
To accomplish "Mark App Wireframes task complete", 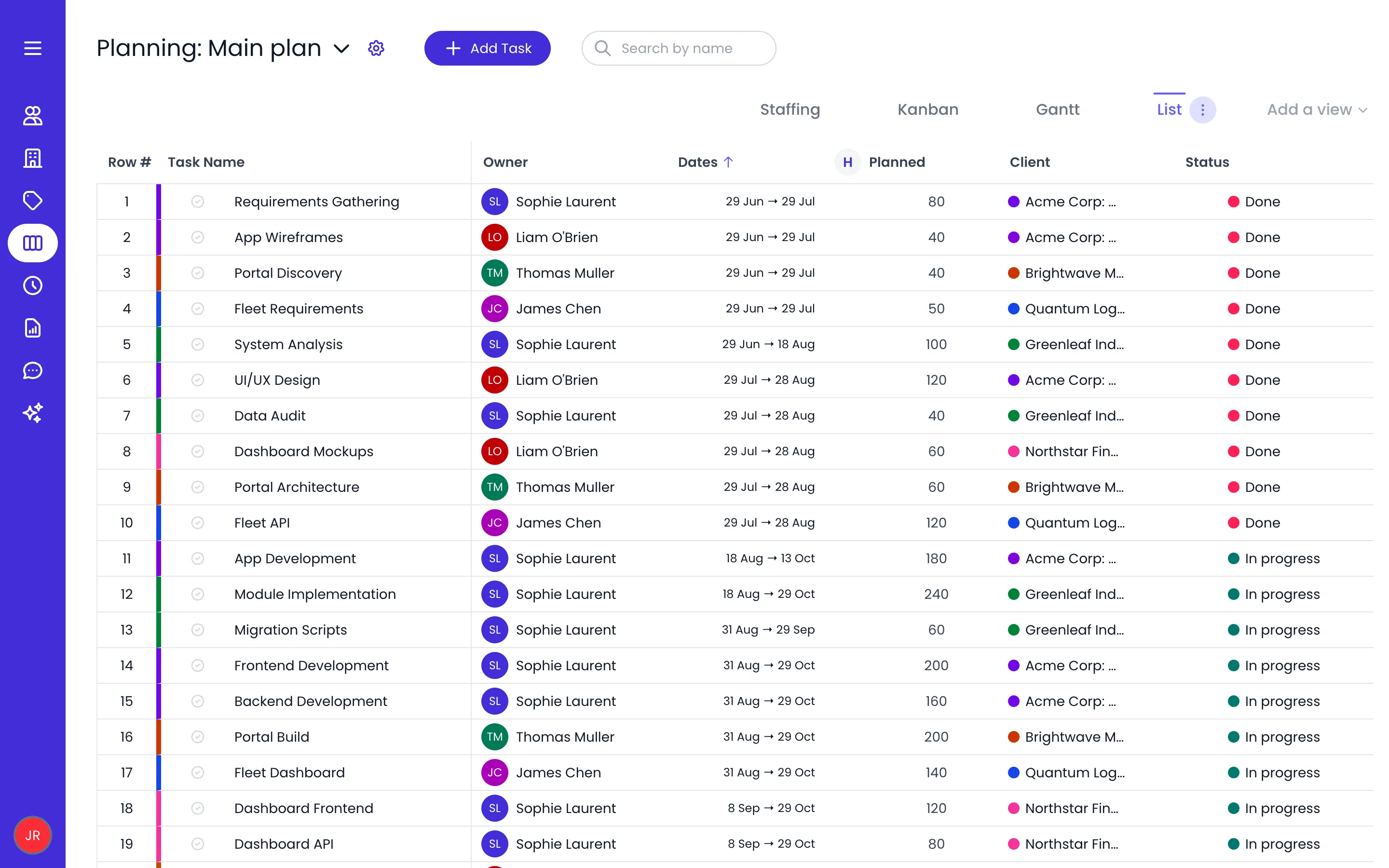I will tap(197, 237).
